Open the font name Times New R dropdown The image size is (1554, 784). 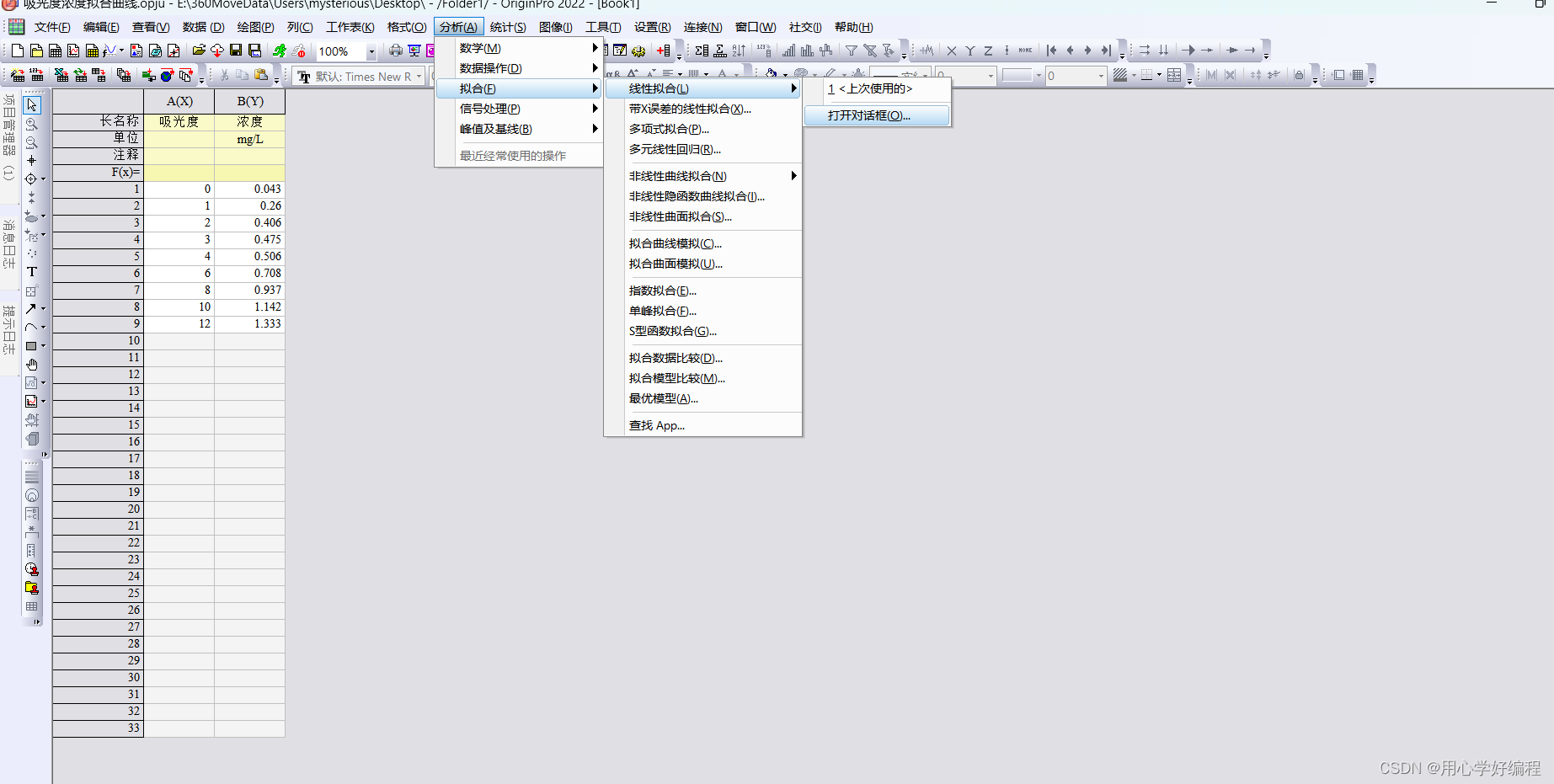click(419, 76)
